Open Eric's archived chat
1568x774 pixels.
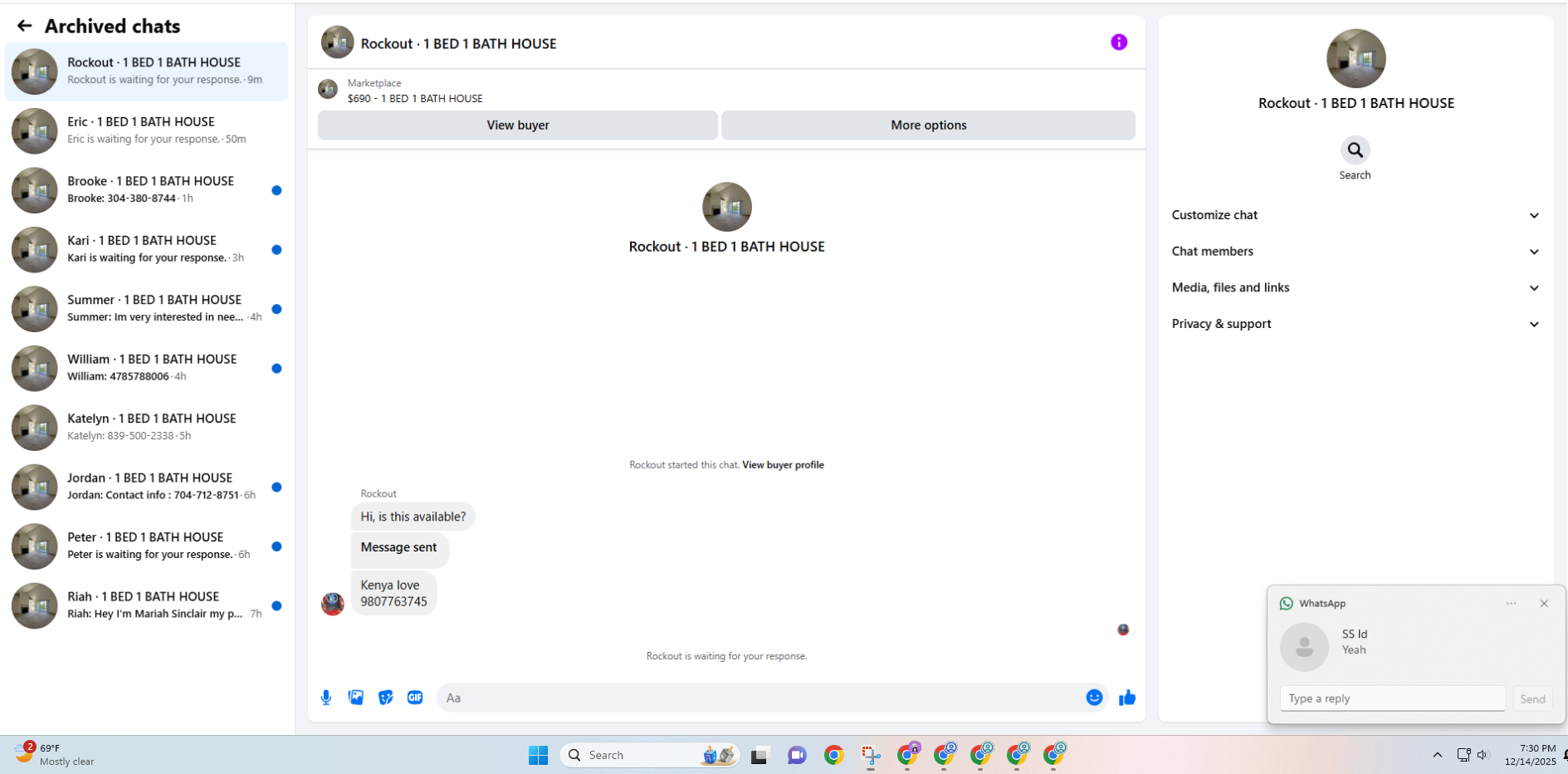pyautogui.click(x=147, y=130)
